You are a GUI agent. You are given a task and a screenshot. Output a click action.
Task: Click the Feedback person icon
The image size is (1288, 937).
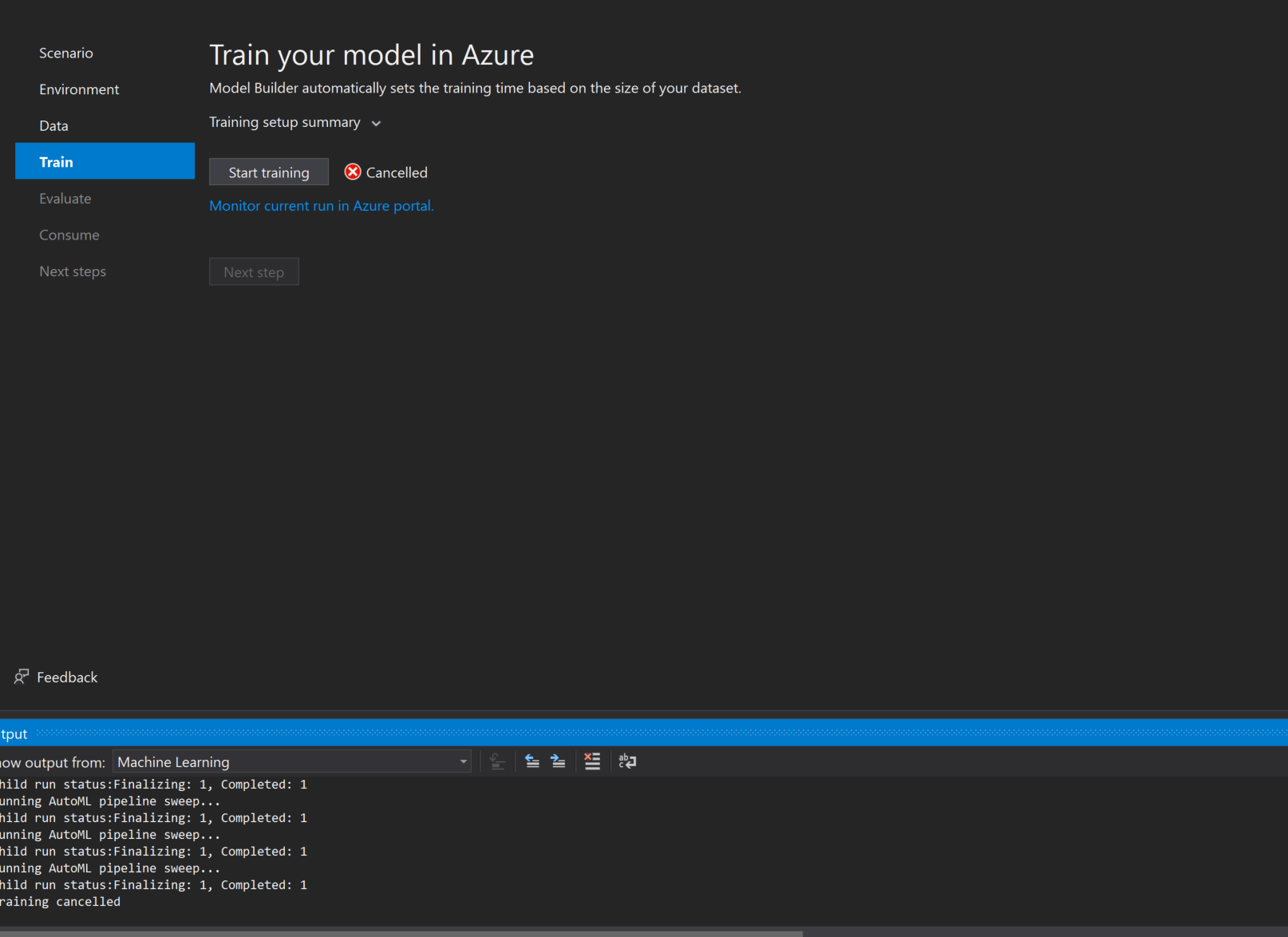click(x=22, y=677)
